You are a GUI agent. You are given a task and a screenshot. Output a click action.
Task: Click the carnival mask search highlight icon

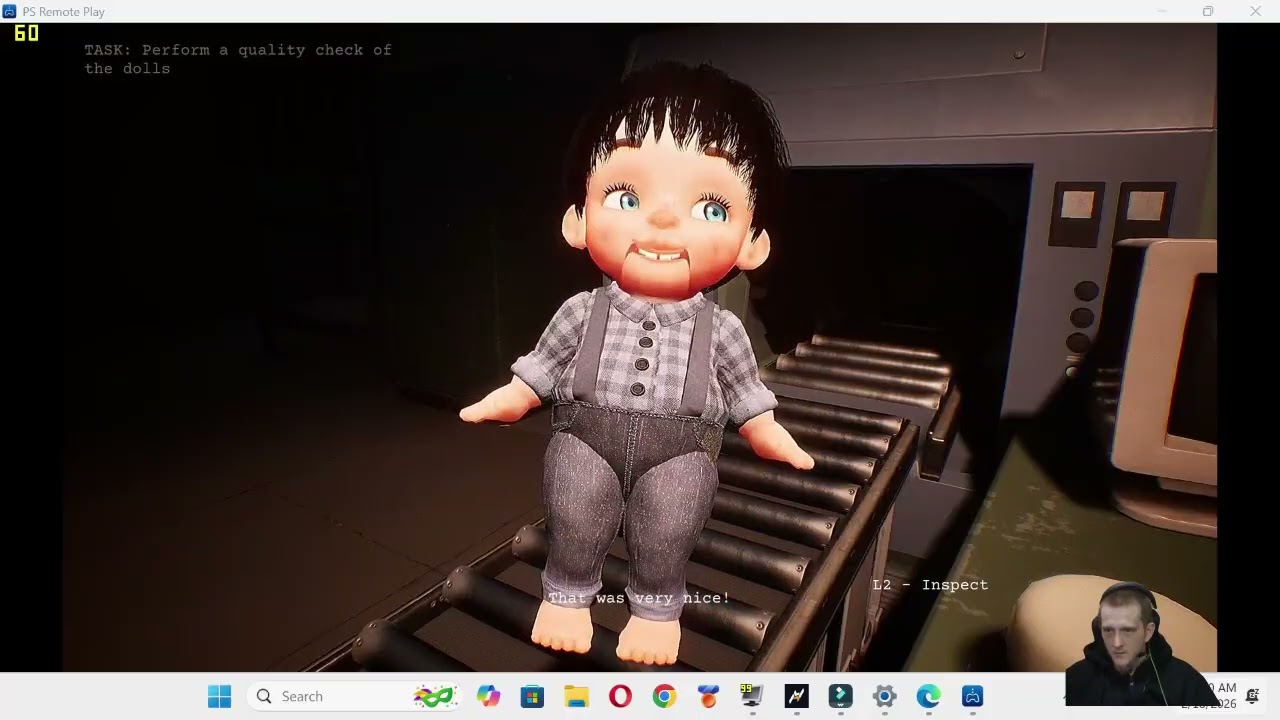tap(435, 696)
